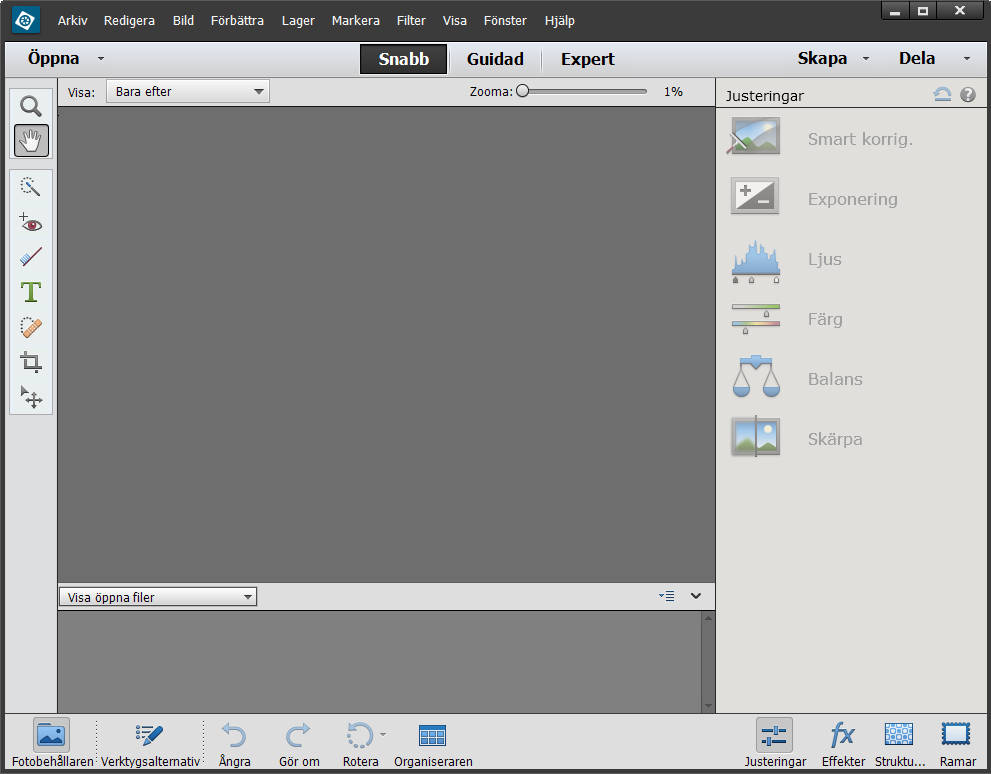Open the Justeringar help question mark
This screenshot has height=774, width=991.
coord(968,95)
